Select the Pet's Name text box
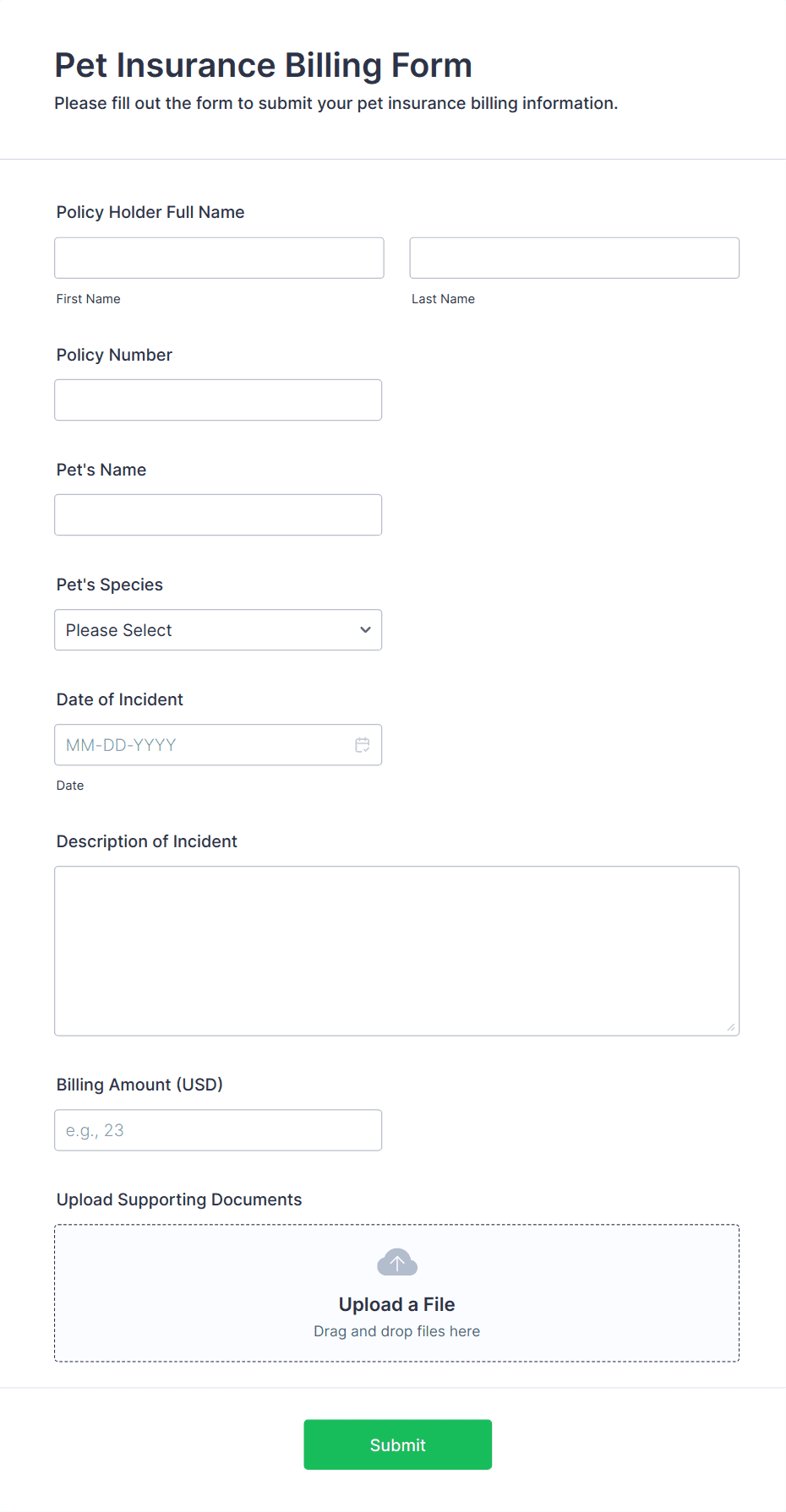The height and width of the screenshot is (1512, 786). coord(218,514)
